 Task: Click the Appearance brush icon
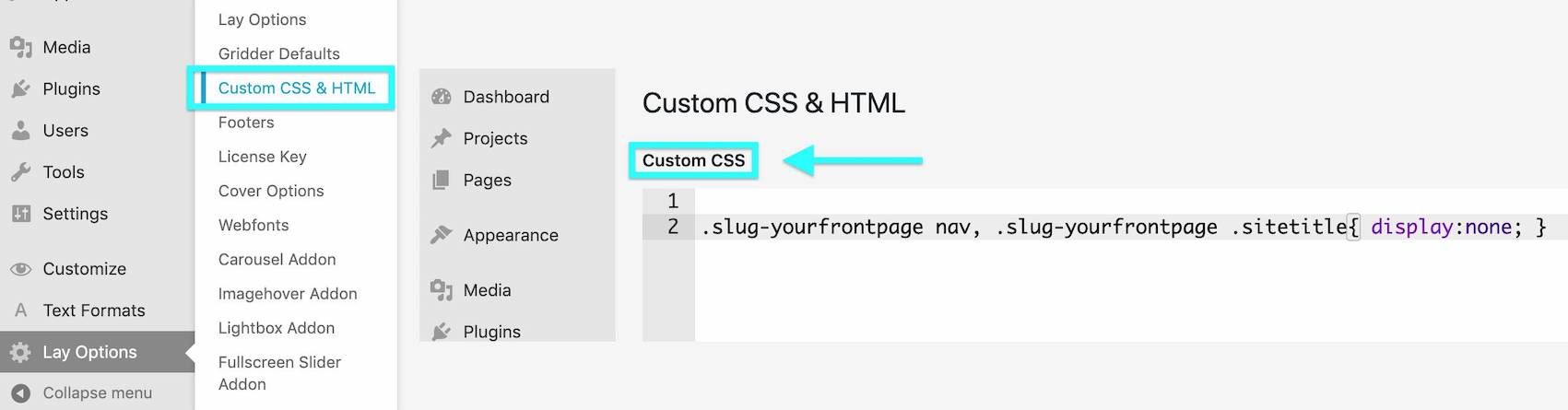[442, 235]
